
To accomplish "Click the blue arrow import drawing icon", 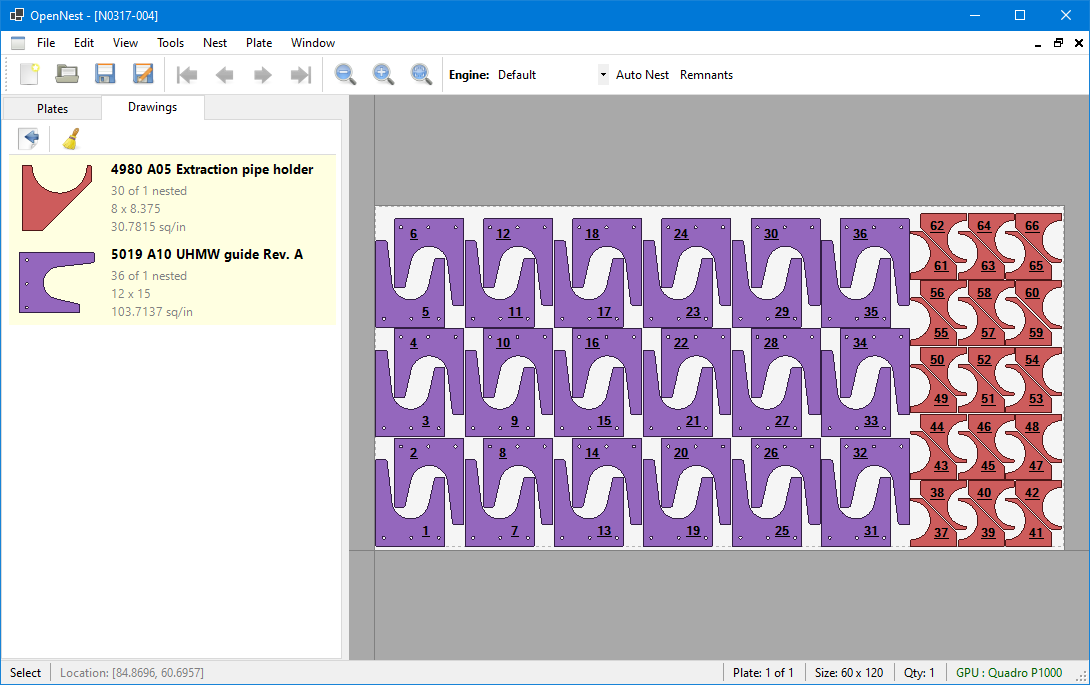I will (30, 139).
